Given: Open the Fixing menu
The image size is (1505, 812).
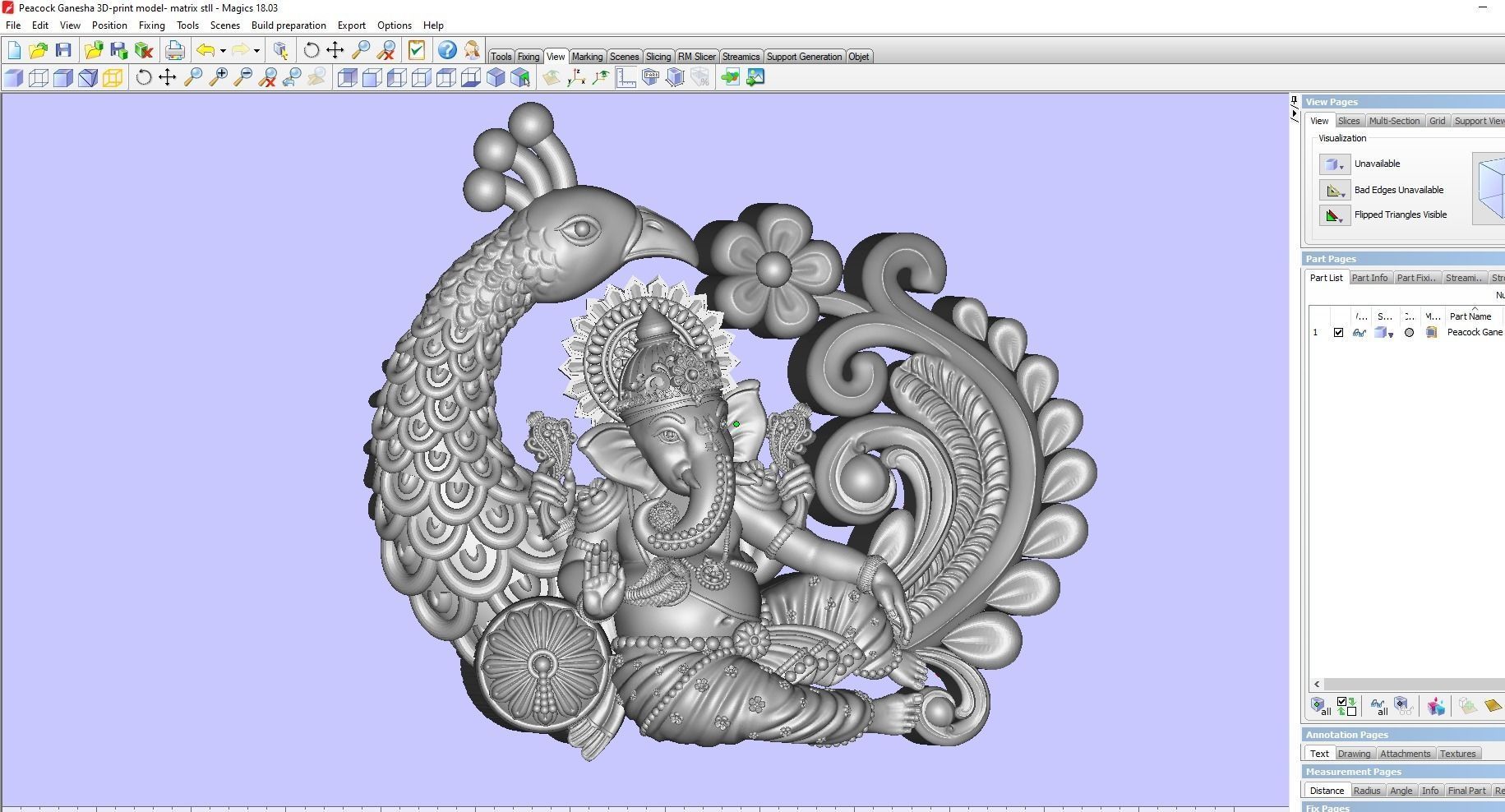Looking at the screenshot, I should [151, 25].
